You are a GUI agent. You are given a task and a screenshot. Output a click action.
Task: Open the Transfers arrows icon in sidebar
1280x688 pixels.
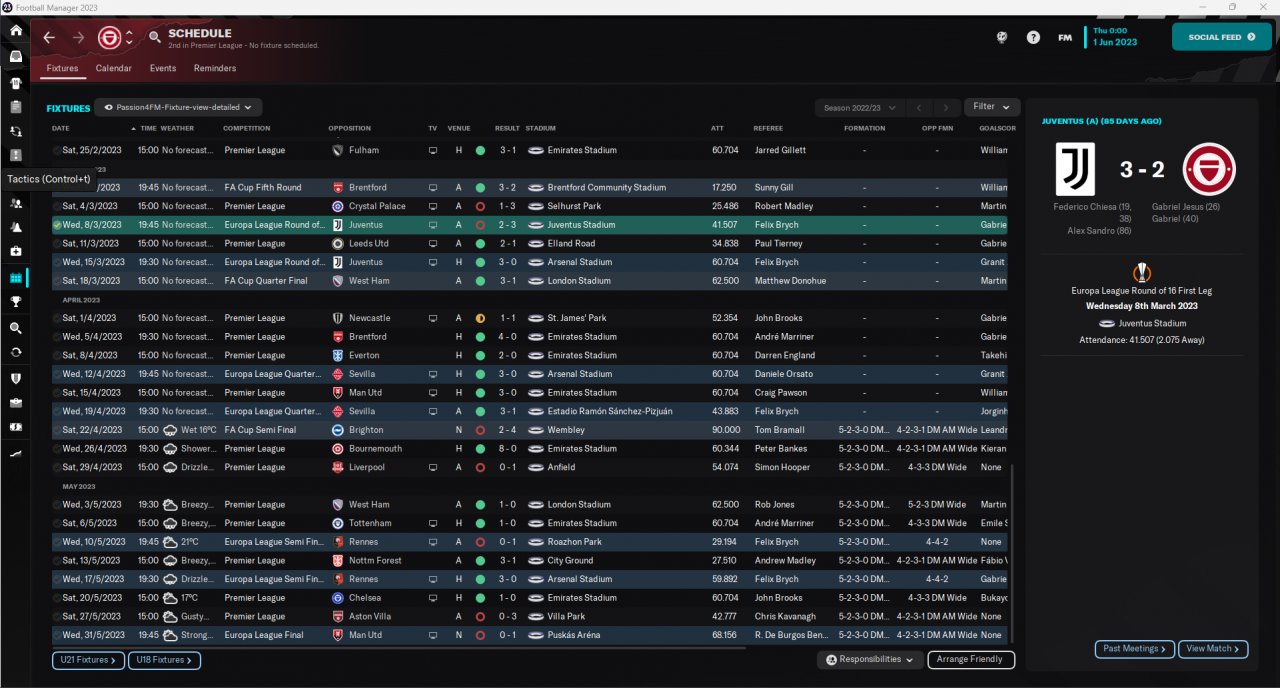(x=16, y=352)
